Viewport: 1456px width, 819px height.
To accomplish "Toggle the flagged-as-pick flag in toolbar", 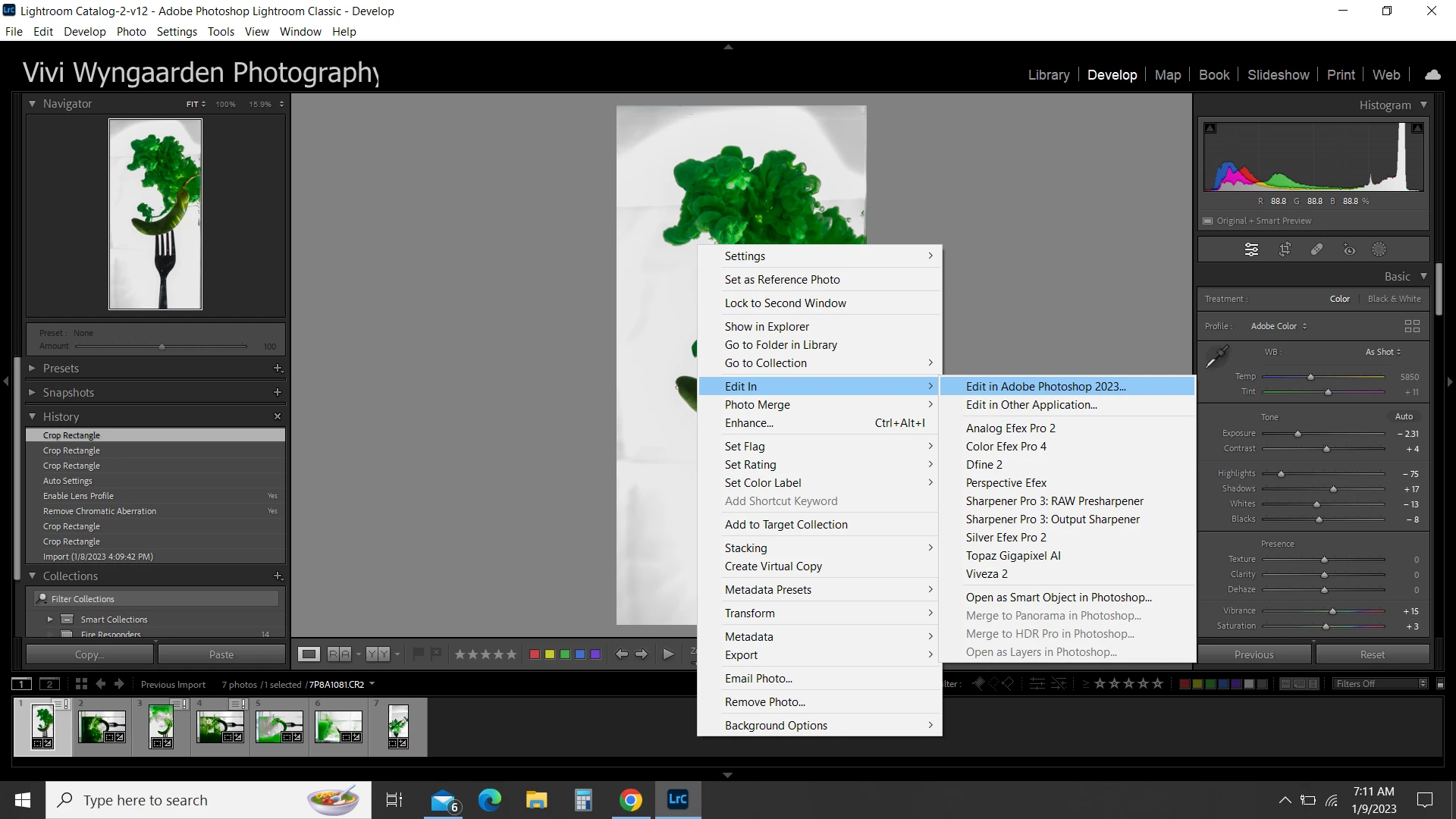I will pyautogui.click(x=418, y=654).
